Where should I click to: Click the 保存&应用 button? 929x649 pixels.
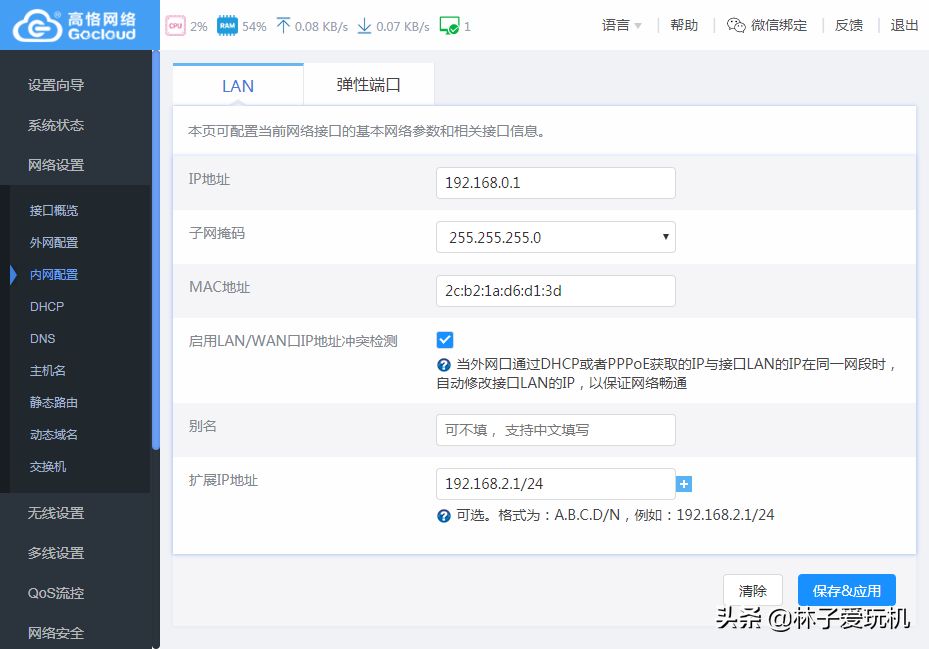click(847, 590)
